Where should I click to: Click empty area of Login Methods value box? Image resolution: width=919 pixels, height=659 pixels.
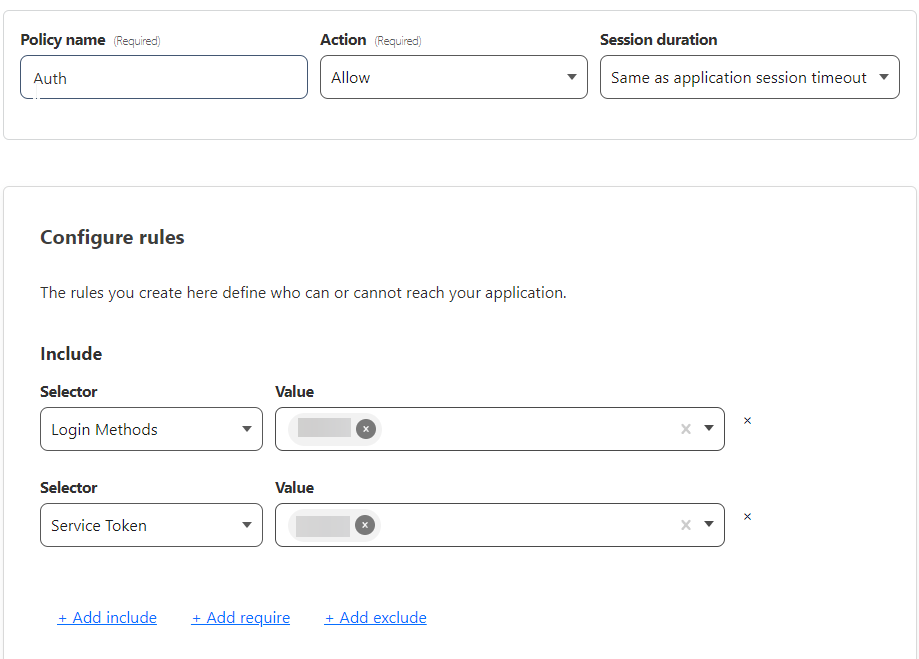(x=530, y=429)
